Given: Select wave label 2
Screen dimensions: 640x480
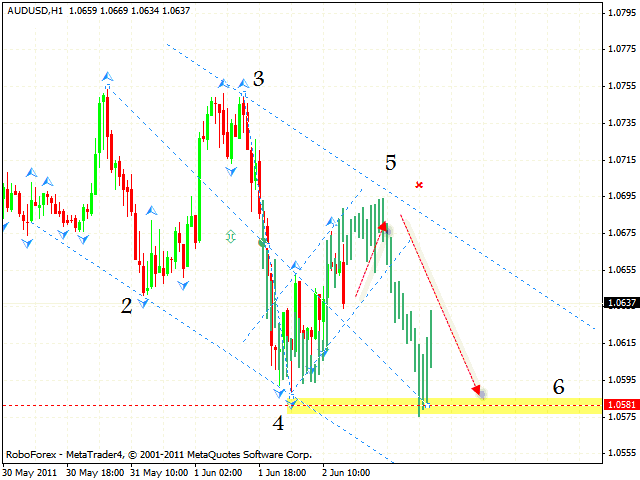Looking at the screenshot, I should tap(127, 306).
